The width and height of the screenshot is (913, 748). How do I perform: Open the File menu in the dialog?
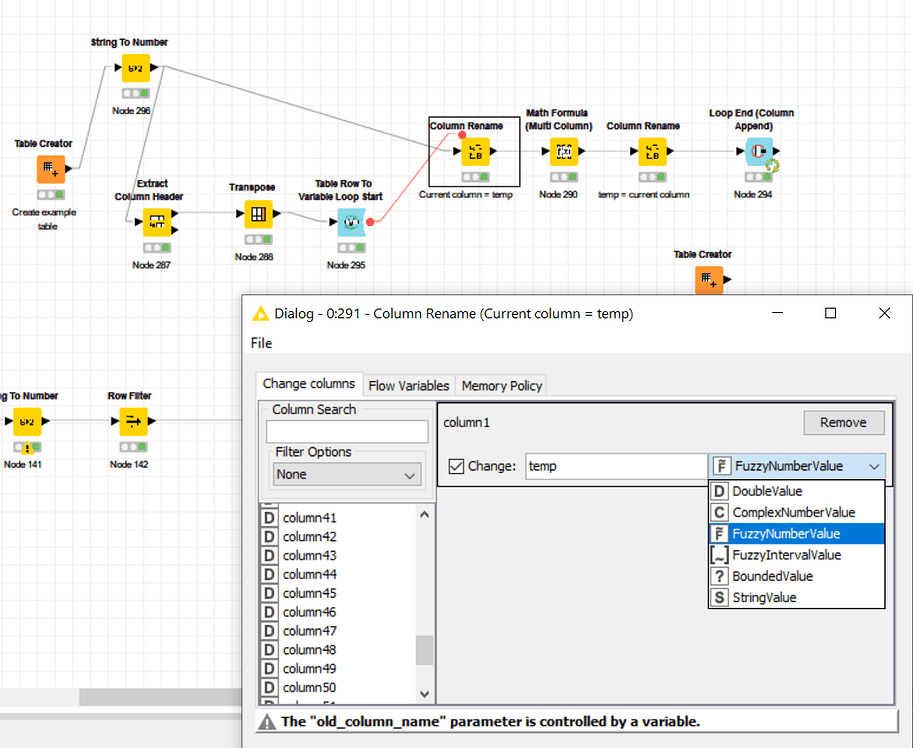tap(260, 343)
